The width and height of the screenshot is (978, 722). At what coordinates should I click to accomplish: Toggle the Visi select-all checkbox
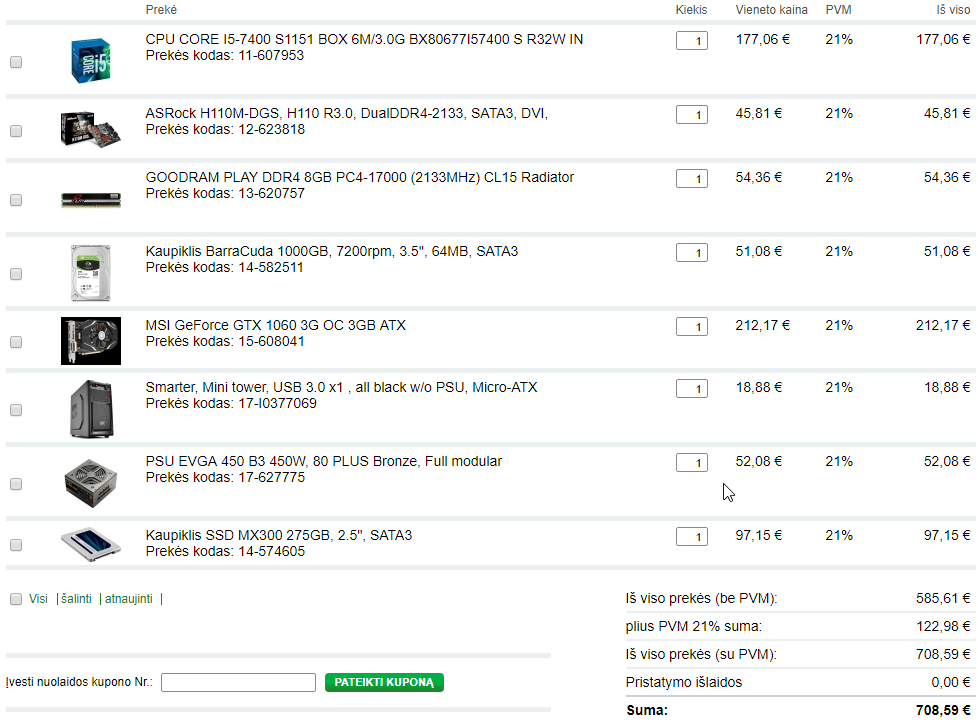(16, 599)
